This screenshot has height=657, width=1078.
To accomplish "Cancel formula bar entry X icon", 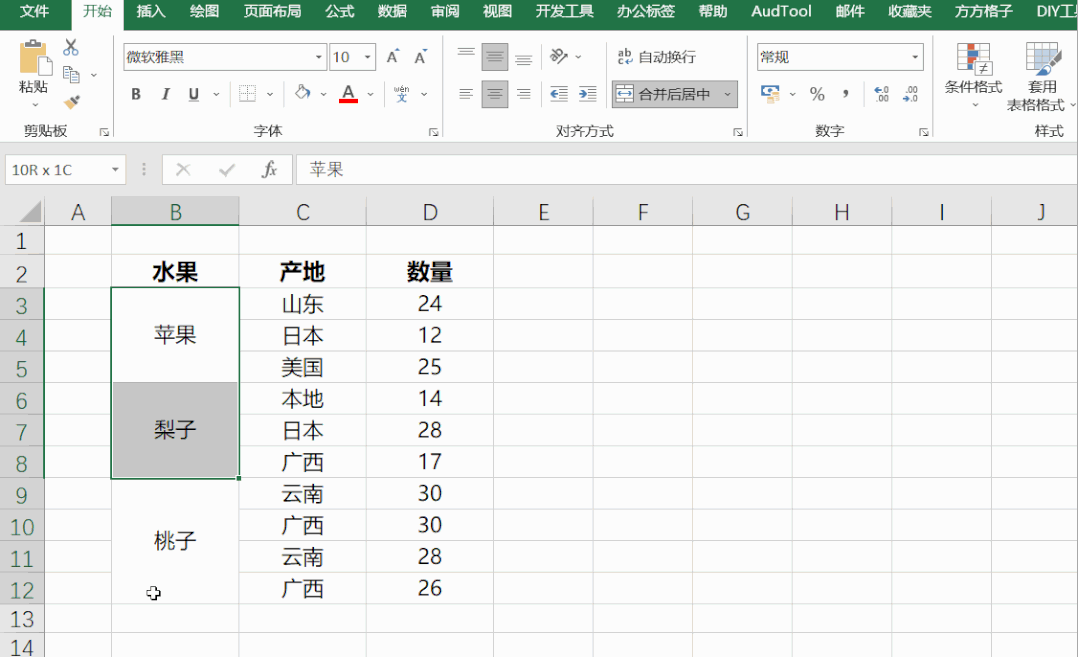I will (x=183, y=170).
